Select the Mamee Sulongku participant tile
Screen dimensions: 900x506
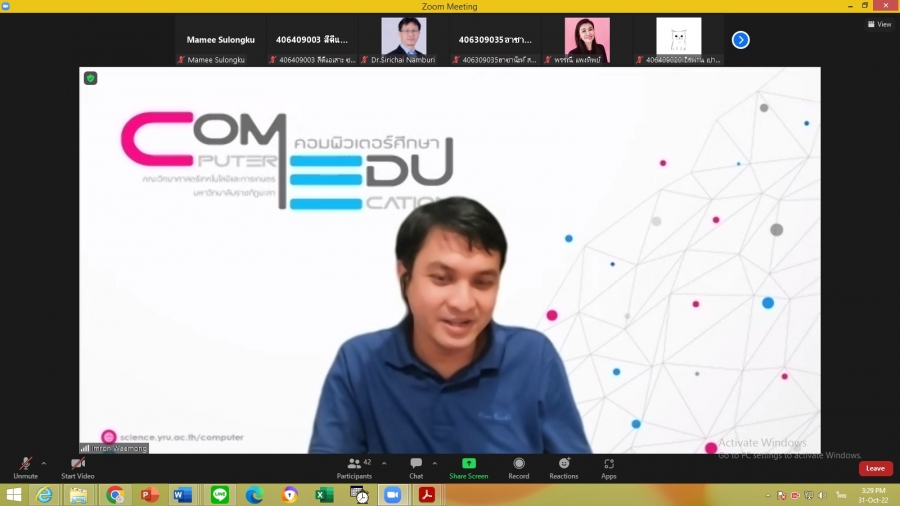220,40
